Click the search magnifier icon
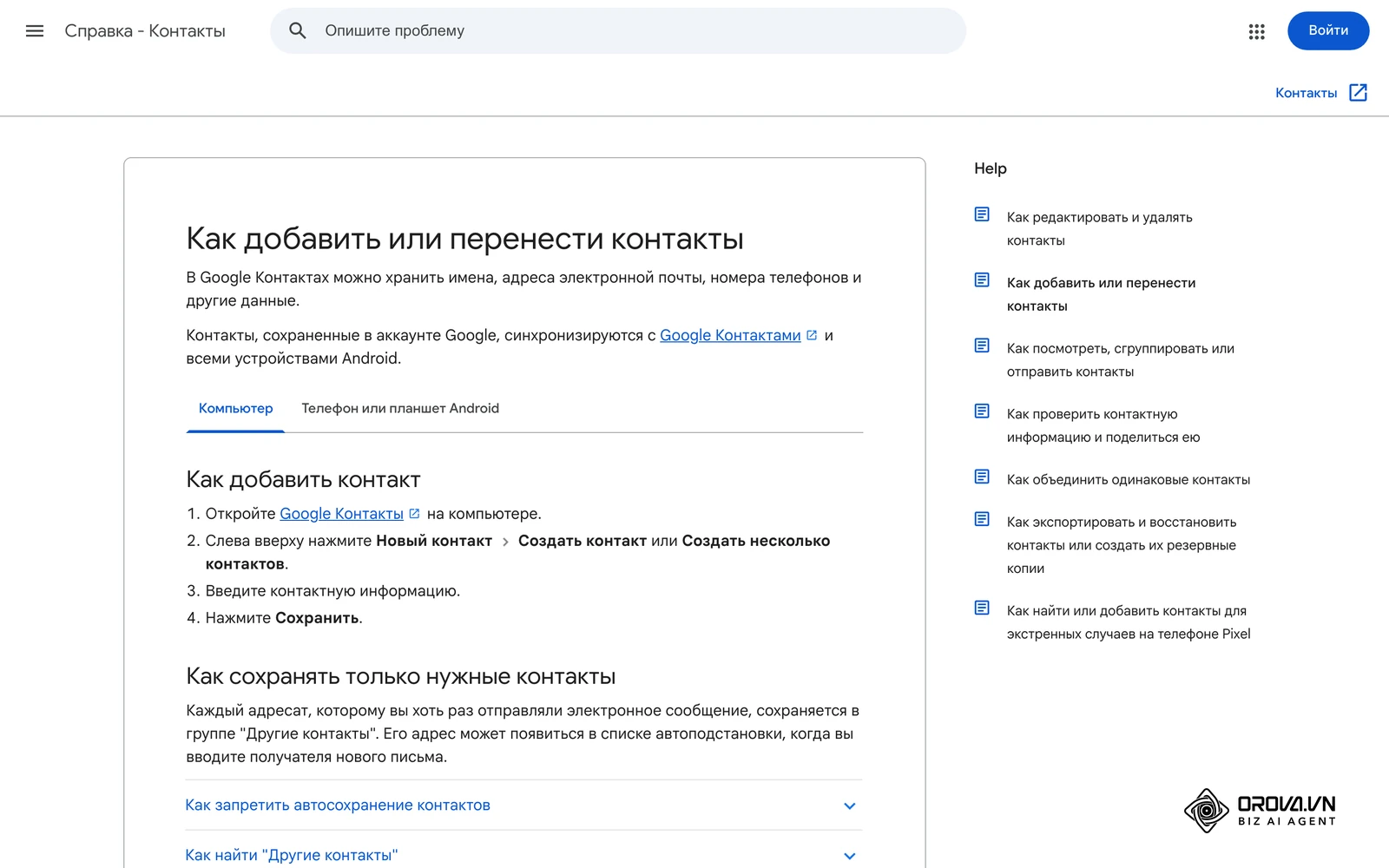 (298, 31)
